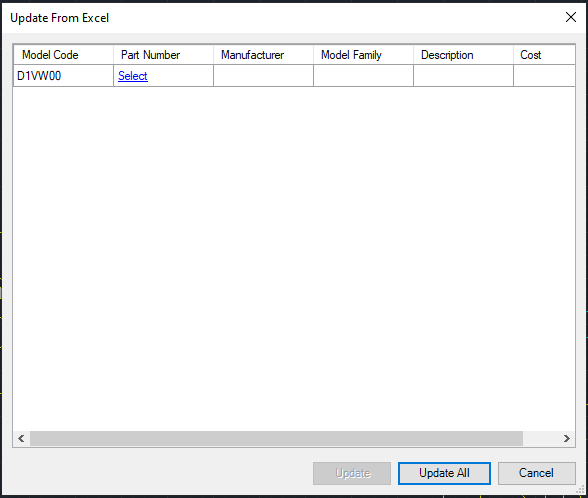Cancel the Update From Excel dialog
The image size is (588, 498).
click(x=536, y=473)
